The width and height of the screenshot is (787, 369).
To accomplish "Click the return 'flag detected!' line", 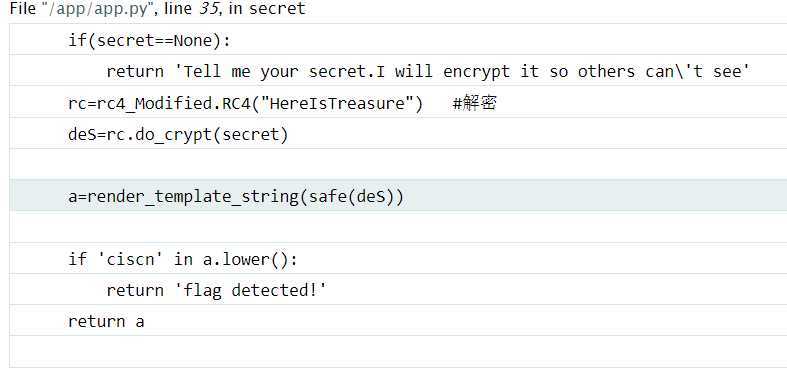I will click(398, 290).
